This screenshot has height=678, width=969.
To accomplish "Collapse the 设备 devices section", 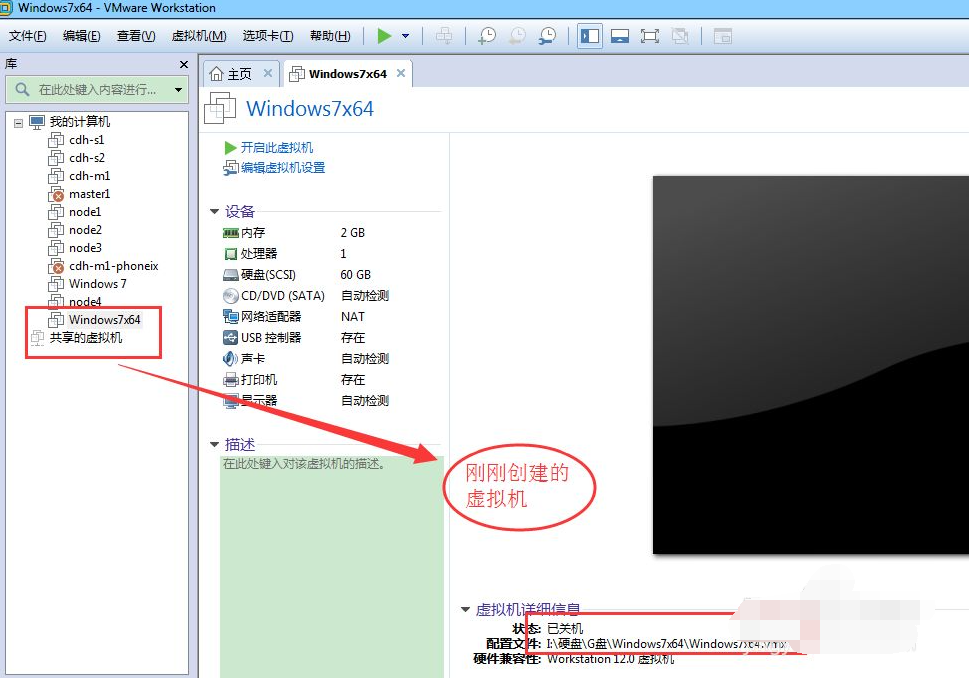I will 212,211.
